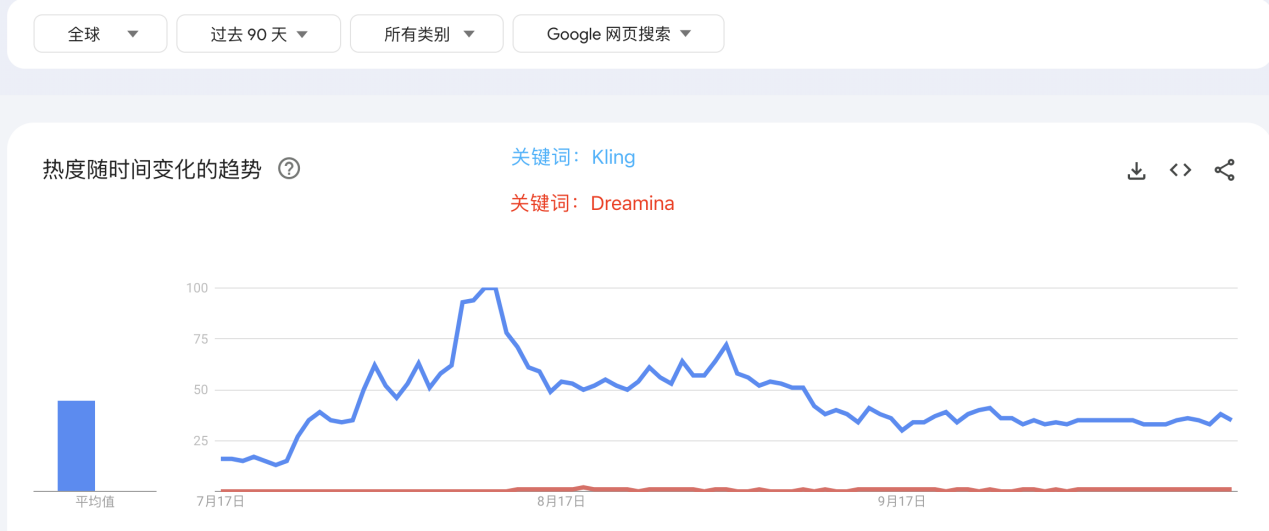Viewport: 1269px width, 531px height.
Task: Click the help icon beside the trend title
Action: [289, 169]
